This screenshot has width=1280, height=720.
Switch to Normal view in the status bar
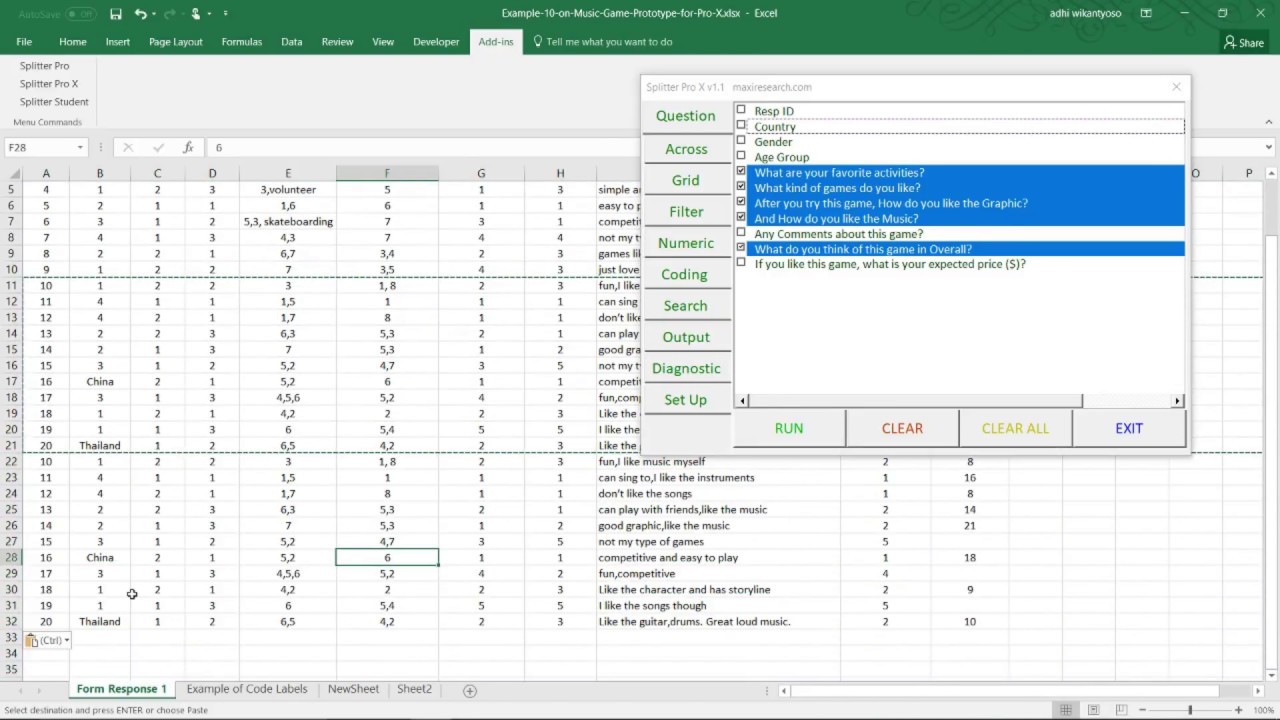pyautogui.click(x=1067, y=710)
